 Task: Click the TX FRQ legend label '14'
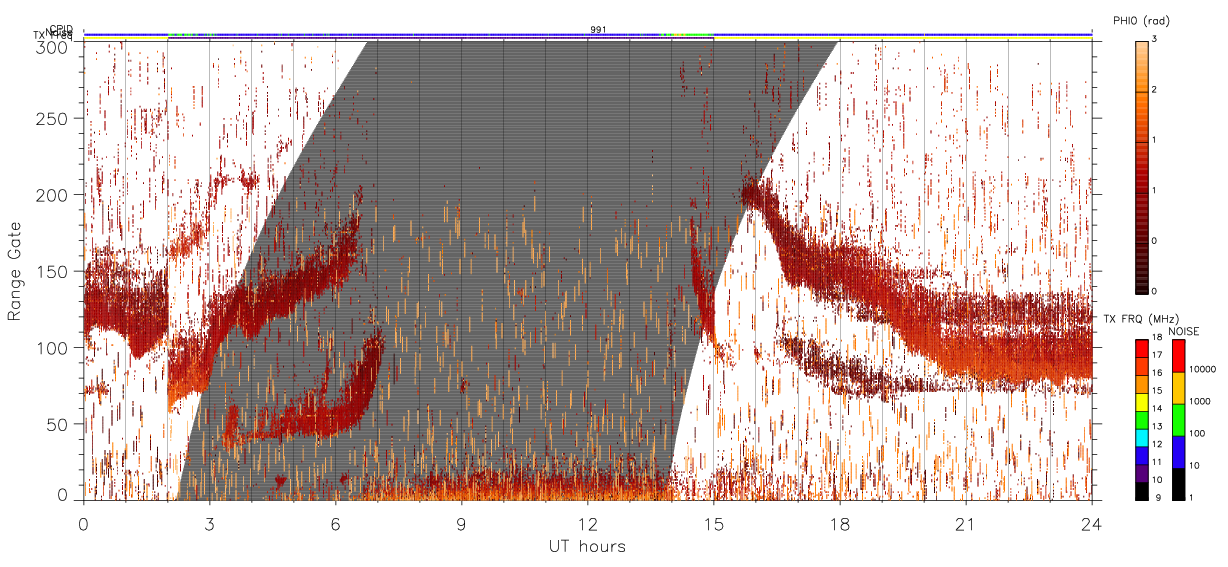point(1157,408)
